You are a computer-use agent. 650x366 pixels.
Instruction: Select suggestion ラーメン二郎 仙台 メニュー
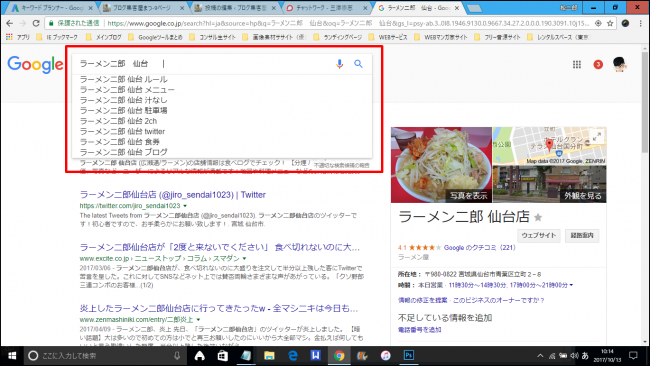click(x=222, y=90)
